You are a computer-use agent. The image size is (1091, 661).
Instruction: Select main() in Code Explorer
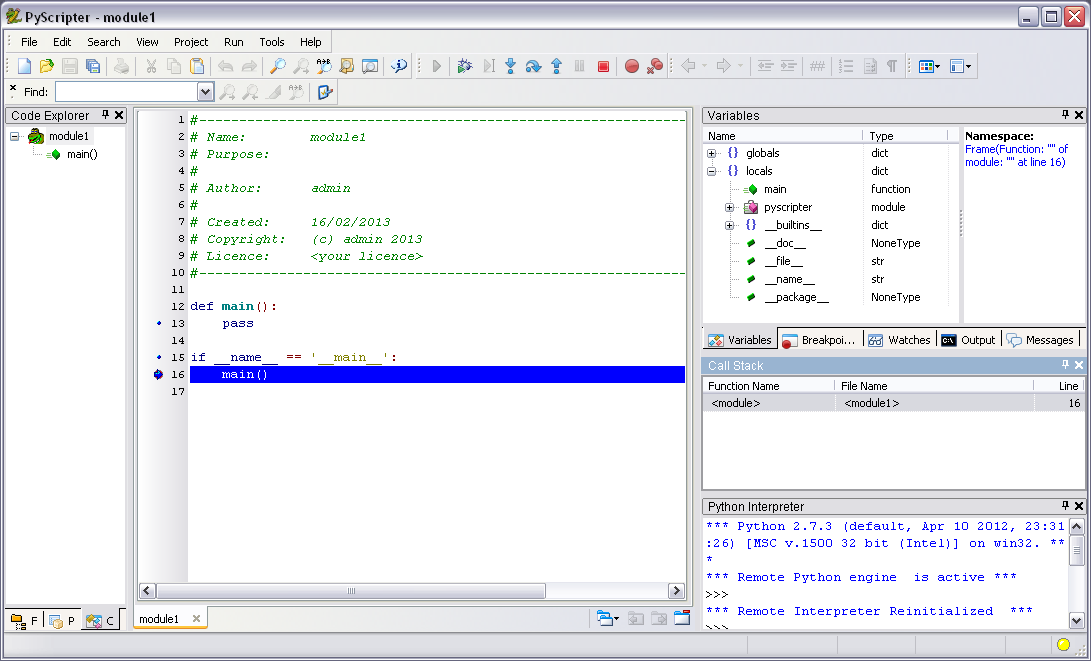pos(82,154)
